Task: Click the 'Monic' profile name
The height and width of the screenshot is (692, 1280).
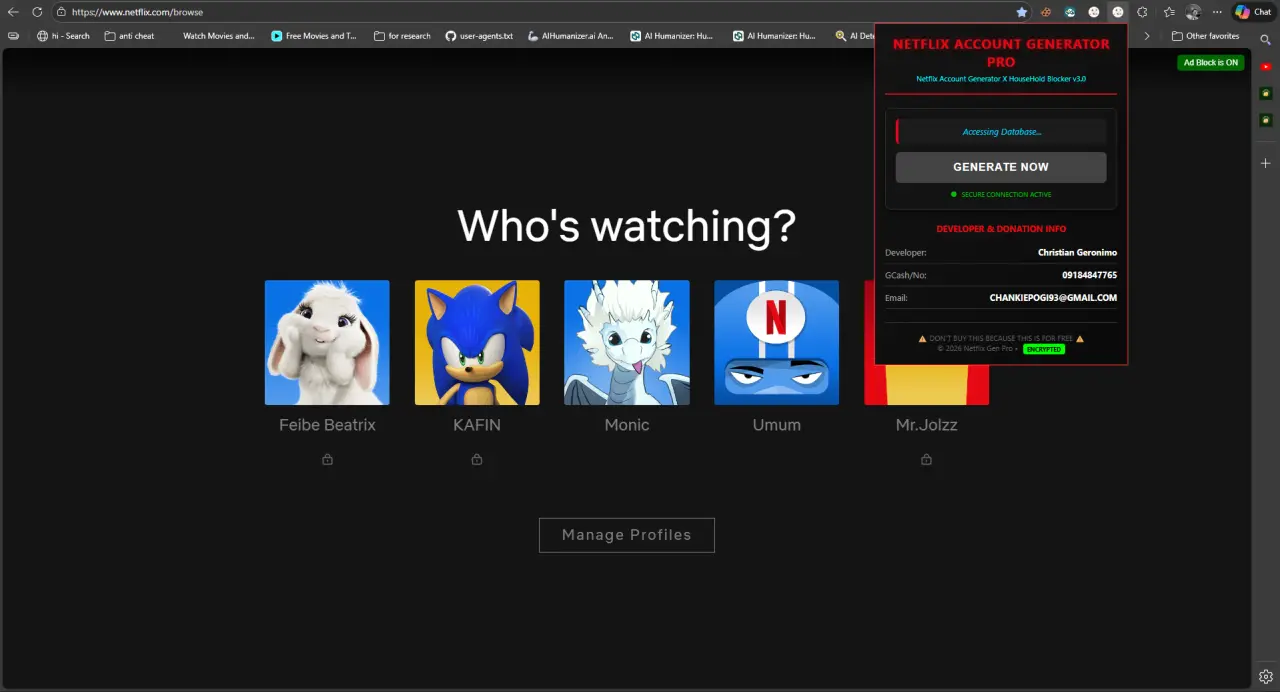Action: [x=627, y=425]
